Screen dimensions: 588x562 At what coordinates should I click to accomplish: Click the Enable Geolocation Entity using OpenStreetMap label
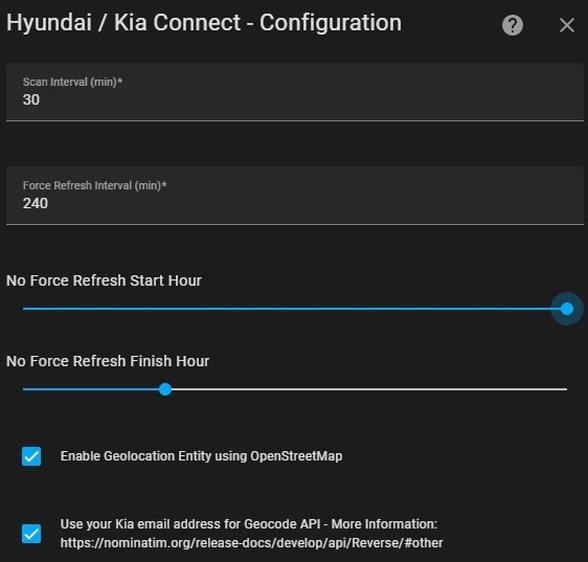[x=201, y=456]
